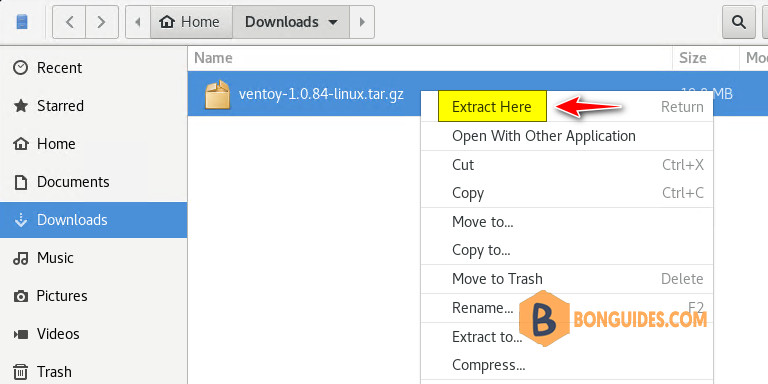
Task: Choose Compress... menu entry
Action: (567, 365)
